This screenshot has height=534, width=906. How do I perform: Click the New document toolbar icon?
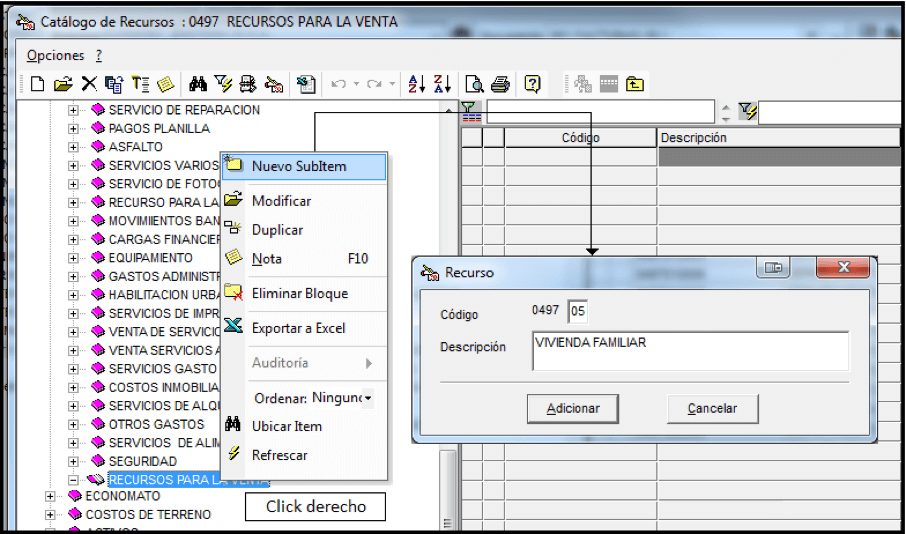click(x=38, y=84)
